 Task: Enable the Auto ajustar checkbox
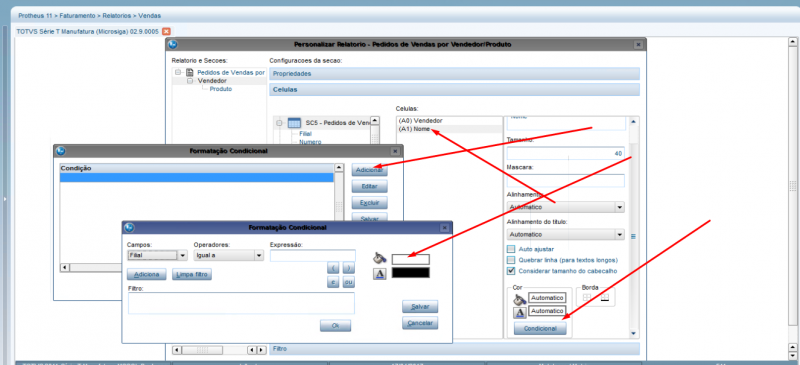click(x=511, y=249)
